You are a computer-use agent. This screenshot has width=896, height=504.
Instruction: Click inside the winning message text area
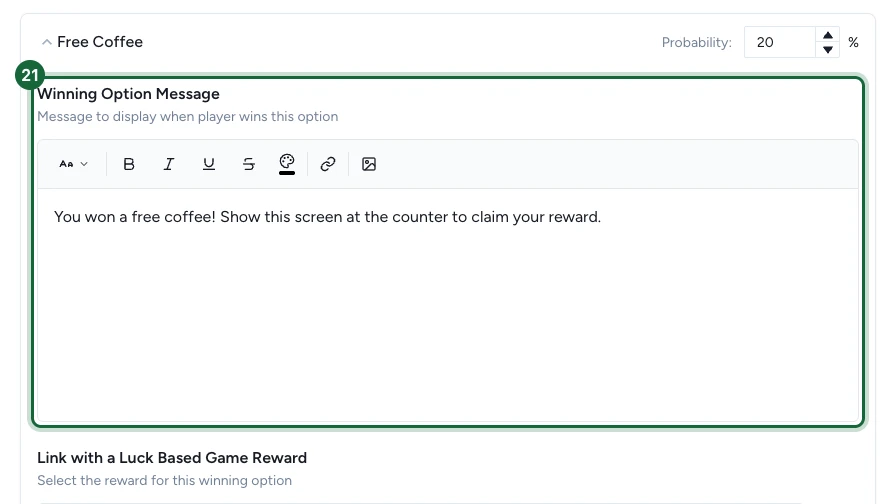[448, 305]
